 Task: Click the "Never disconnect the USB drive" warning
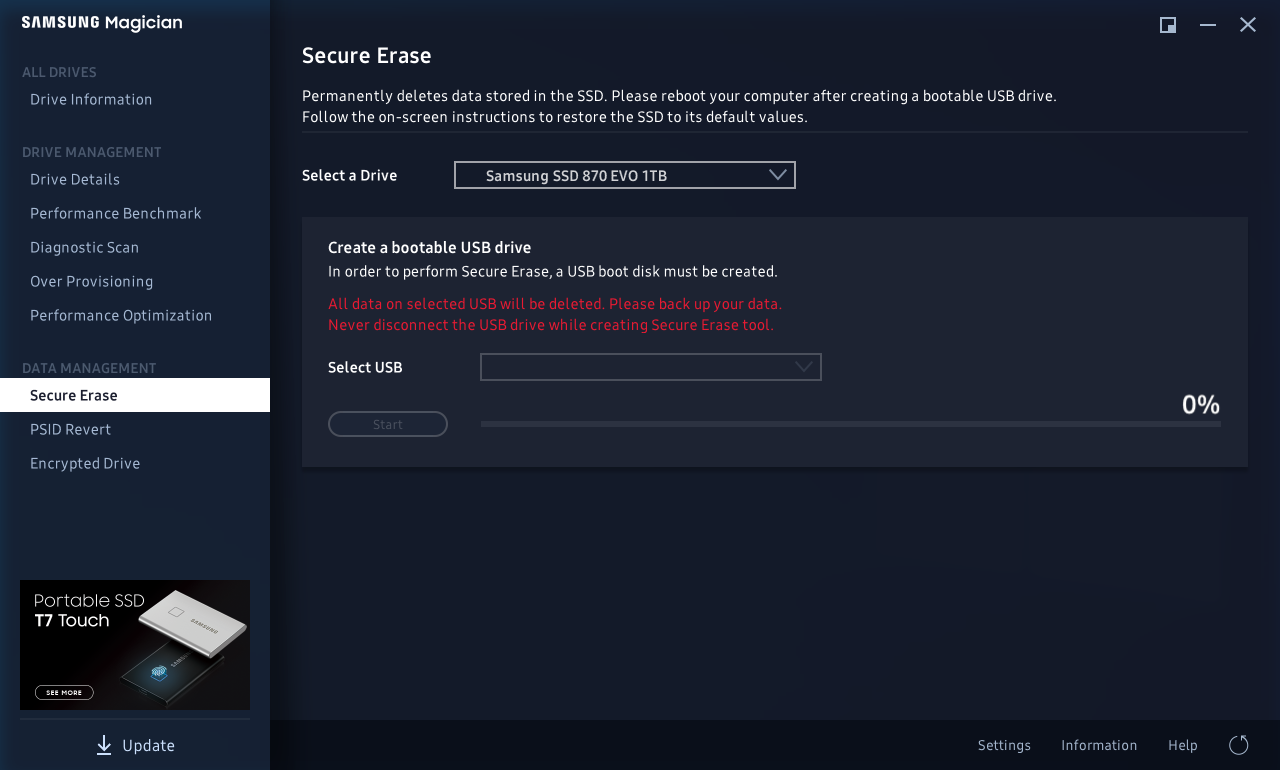pos(551,325)
